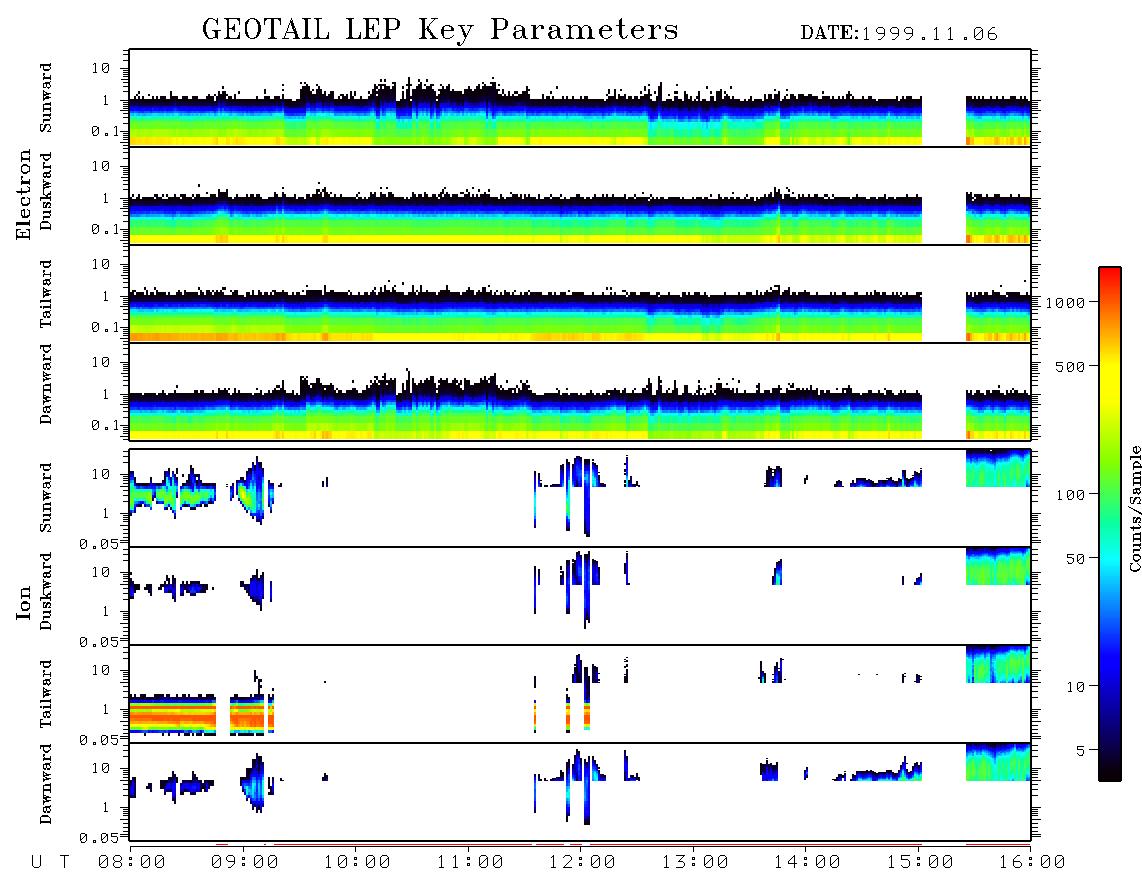Click the Electron "Dawnward" panel label
The image size is (1142, 880).
[x=46, y=384]
